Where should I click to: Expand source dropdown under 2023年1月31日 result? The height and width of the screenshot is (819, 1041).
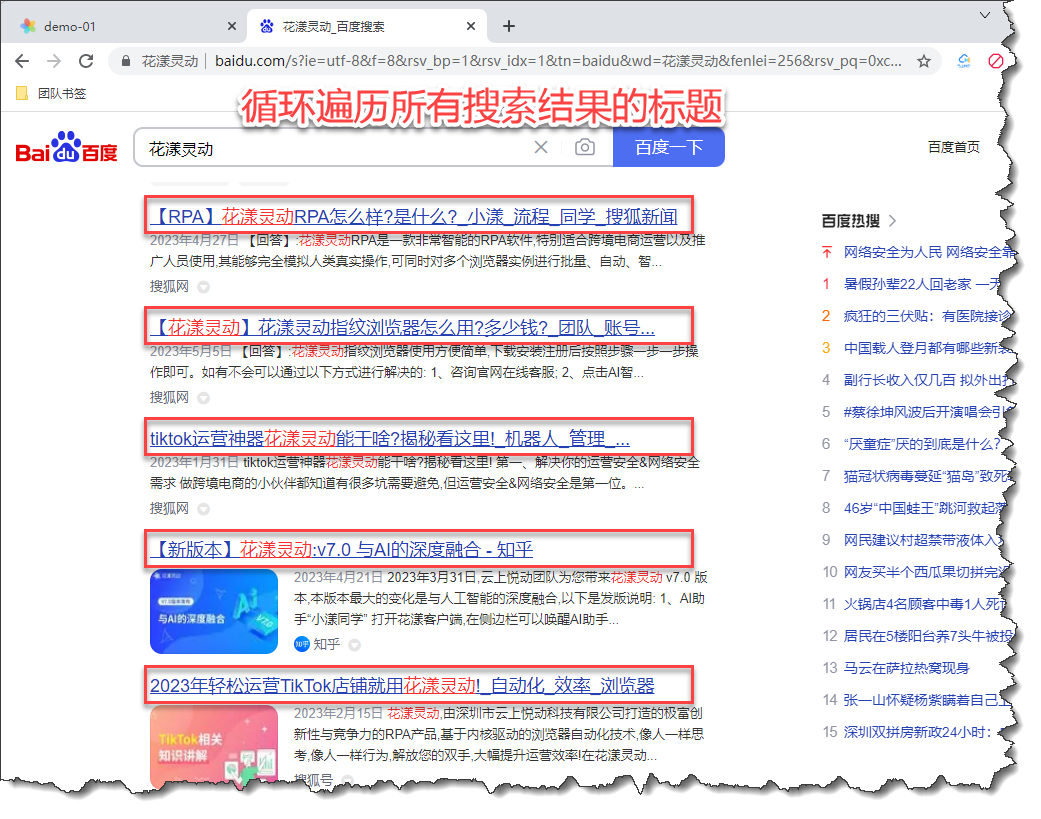(204, 509)
